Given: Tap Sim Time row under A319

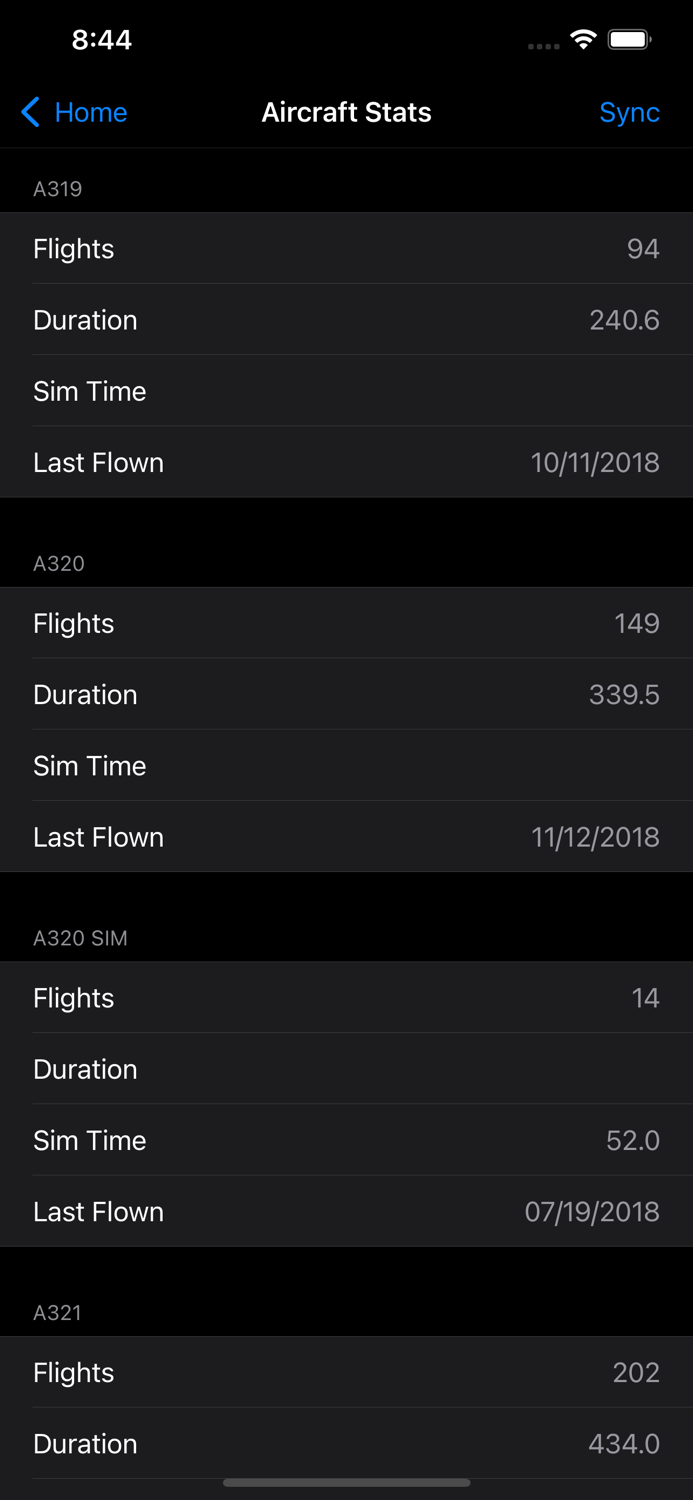Looking at the screenshot, I should point(346,391).
